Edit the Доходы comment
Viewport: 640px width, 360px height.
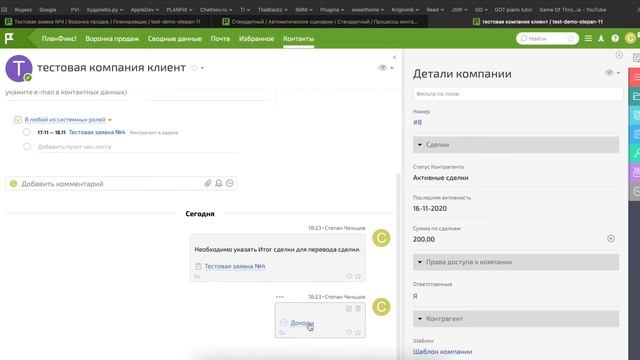(x=349, y=309)
